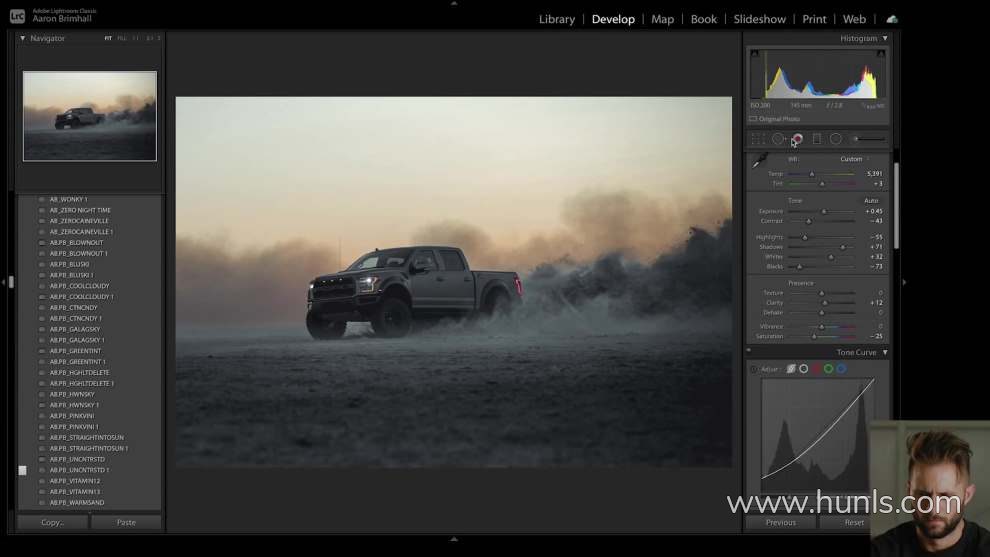Click the Exposure slider handle
The height and width of the screenshot is (557, 990).
[823, 212]
